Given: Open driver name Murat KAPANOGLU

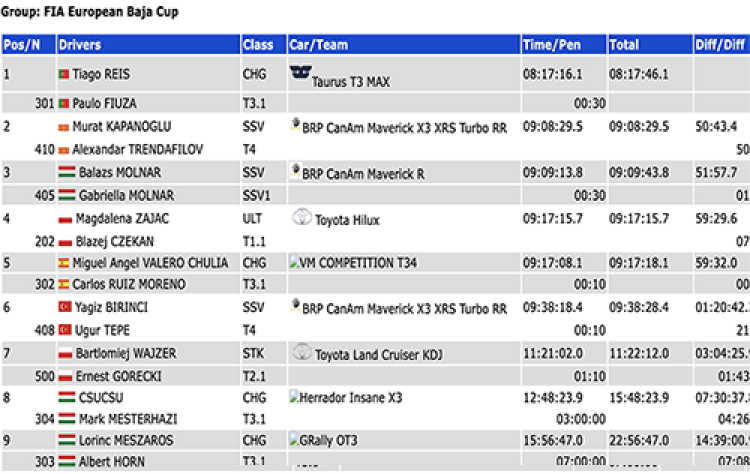Looking at the screenshot, I should coord(121,127).
